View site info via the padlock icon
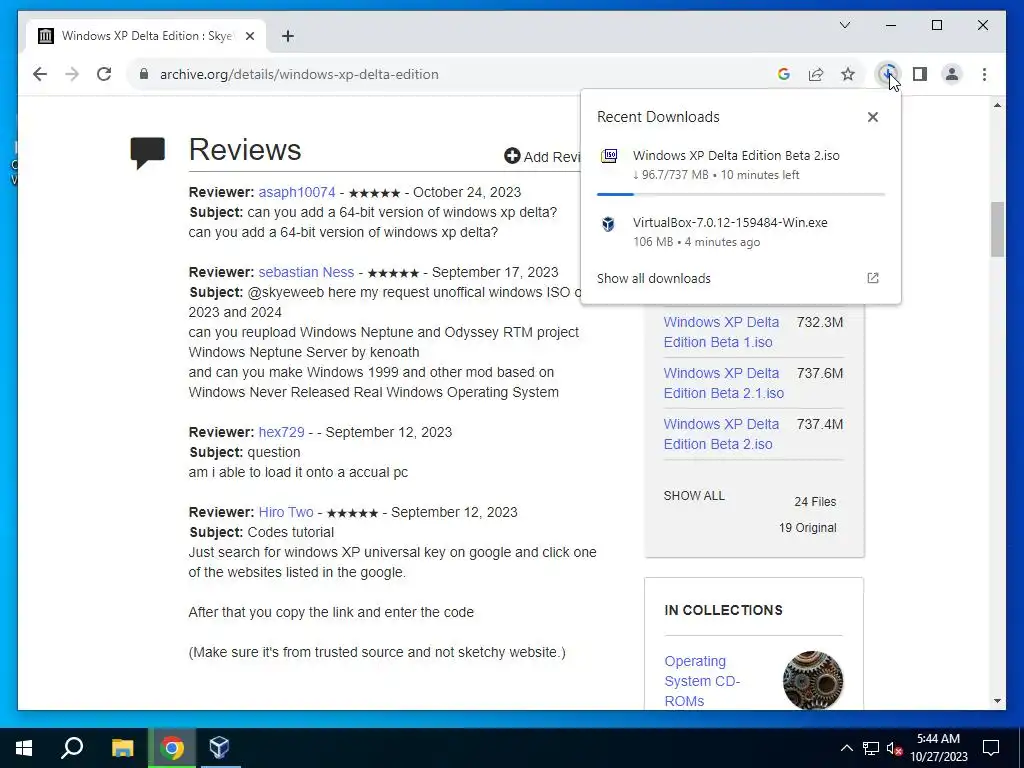Screen dimensions: 1024x768 144,74
